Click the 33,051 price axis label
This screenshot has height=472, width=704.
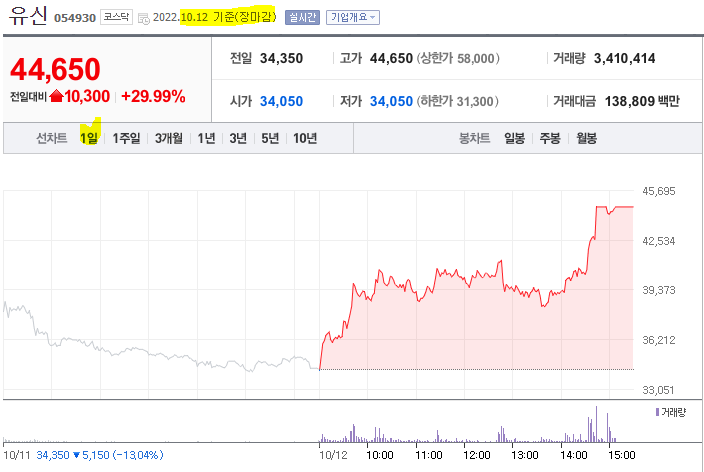(658, 390)
